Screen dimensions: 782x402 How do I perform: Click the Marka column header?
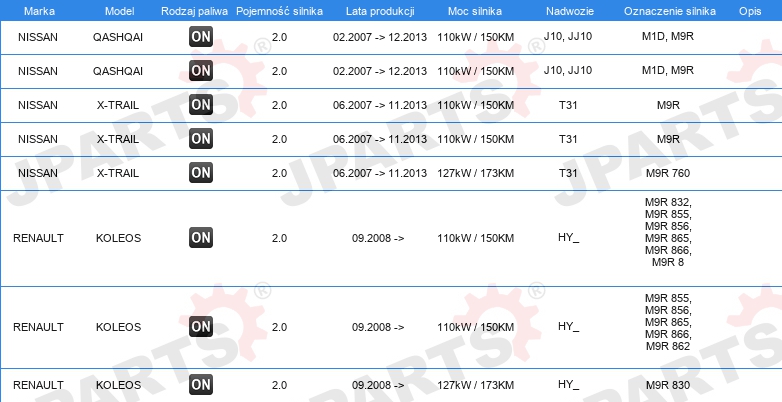(38, 10)
